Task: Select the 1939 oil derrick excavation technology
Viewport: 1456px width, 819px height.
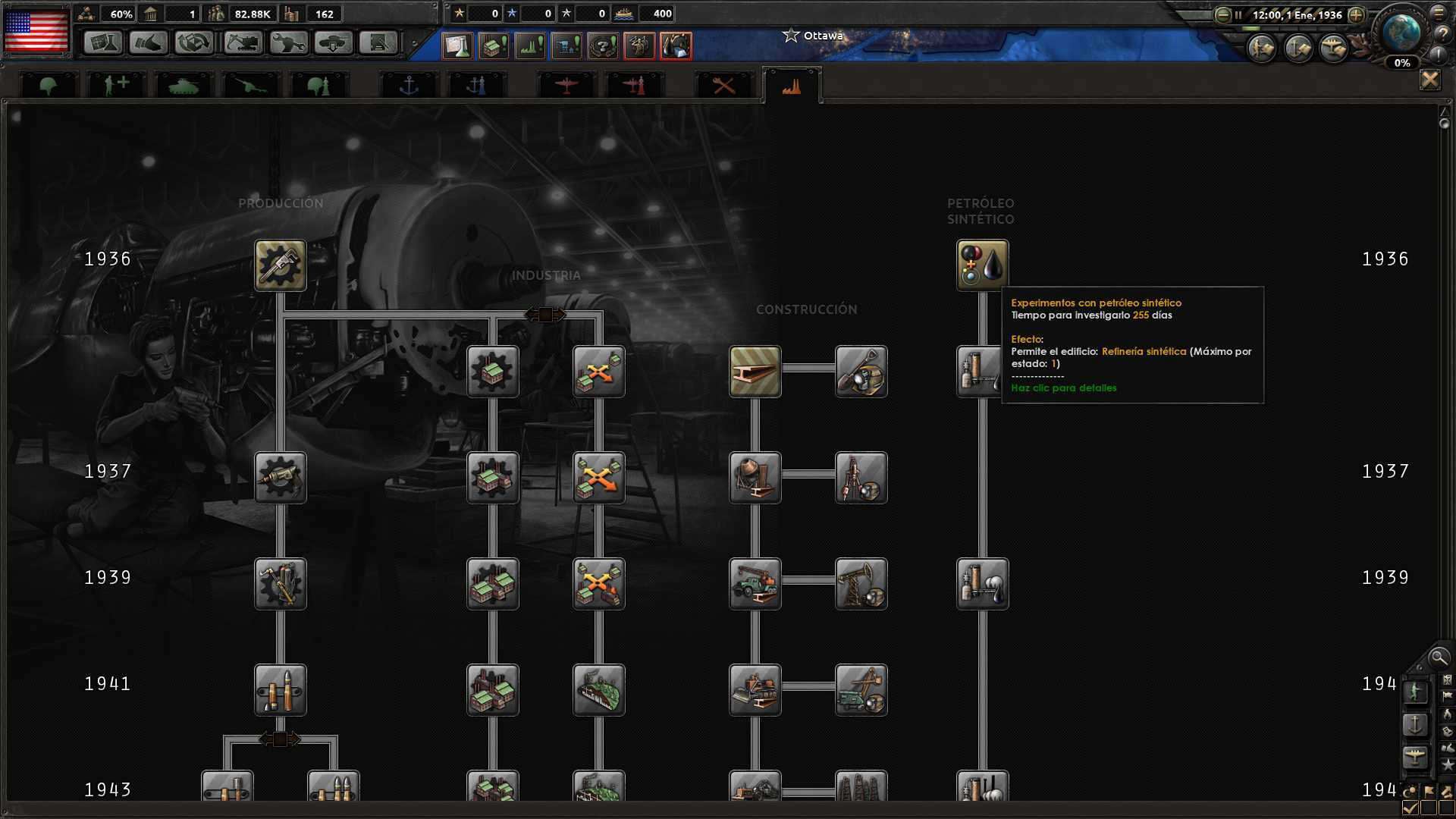Action: click(861, 584)
